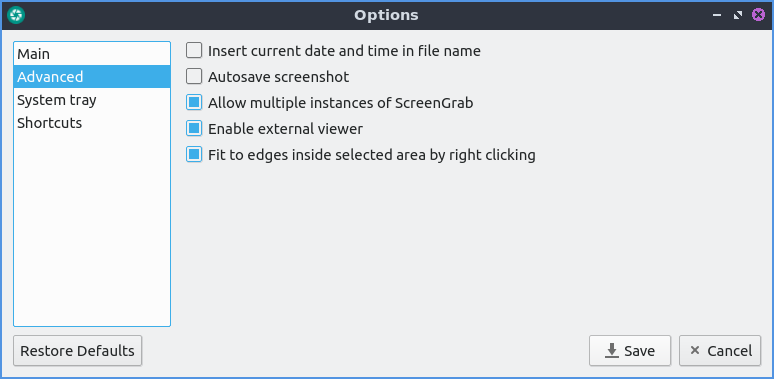Click the X icon on Cancel button
Screen dimensions: 774x379
point(695,350)
